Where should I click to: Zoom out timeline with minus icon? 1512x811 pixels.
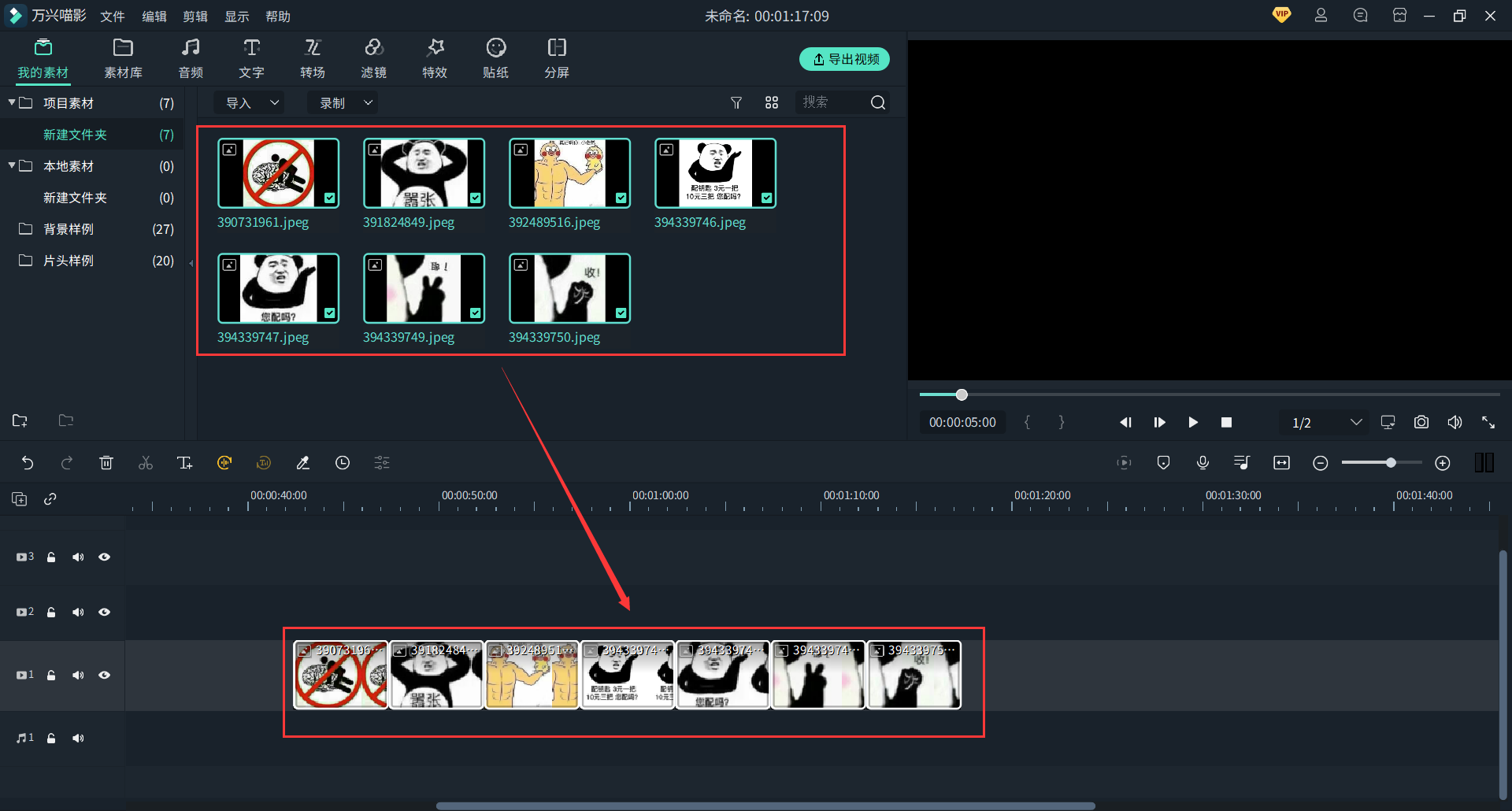(x=1321, y=463)
